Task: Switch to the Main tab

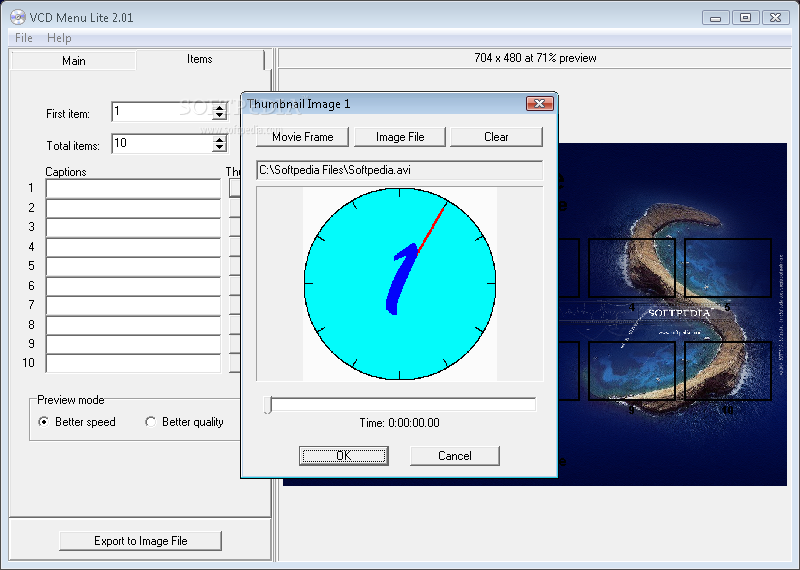Action: click(74, 61)
